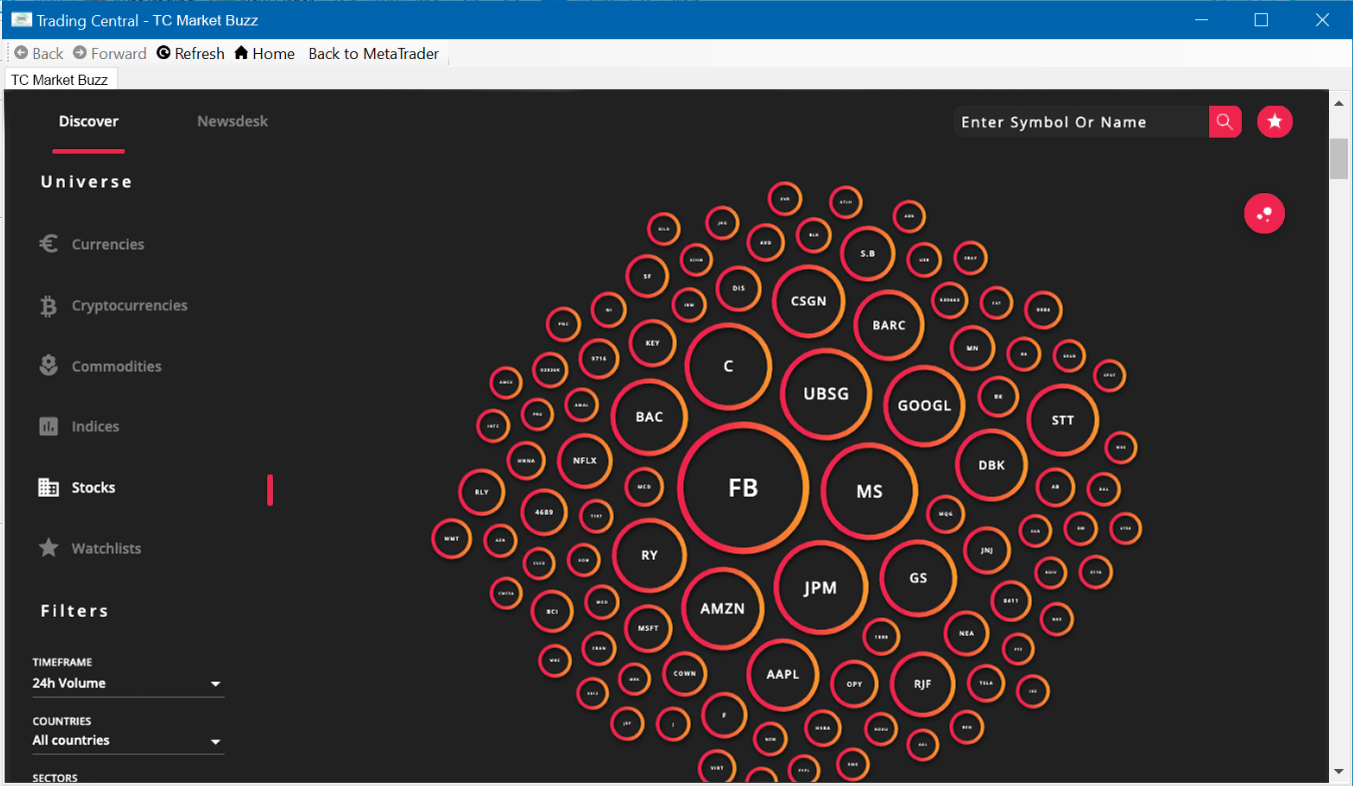Open the Indices chart icon
1353x786 pixels.
pyautogui.click(x=48, y=427)
